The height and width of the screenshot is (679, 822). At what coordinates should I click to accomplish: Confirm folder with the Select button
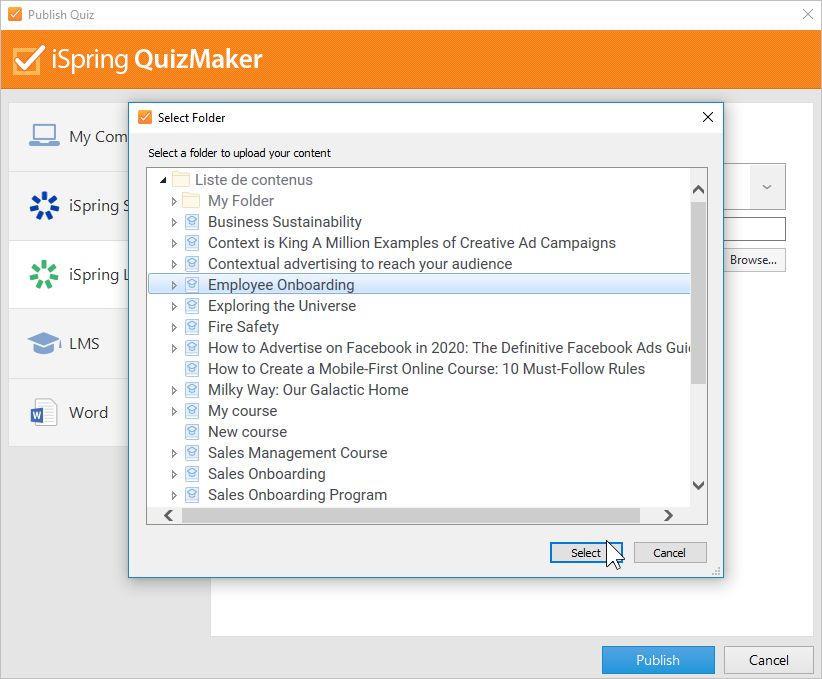(x=586, y=553)
